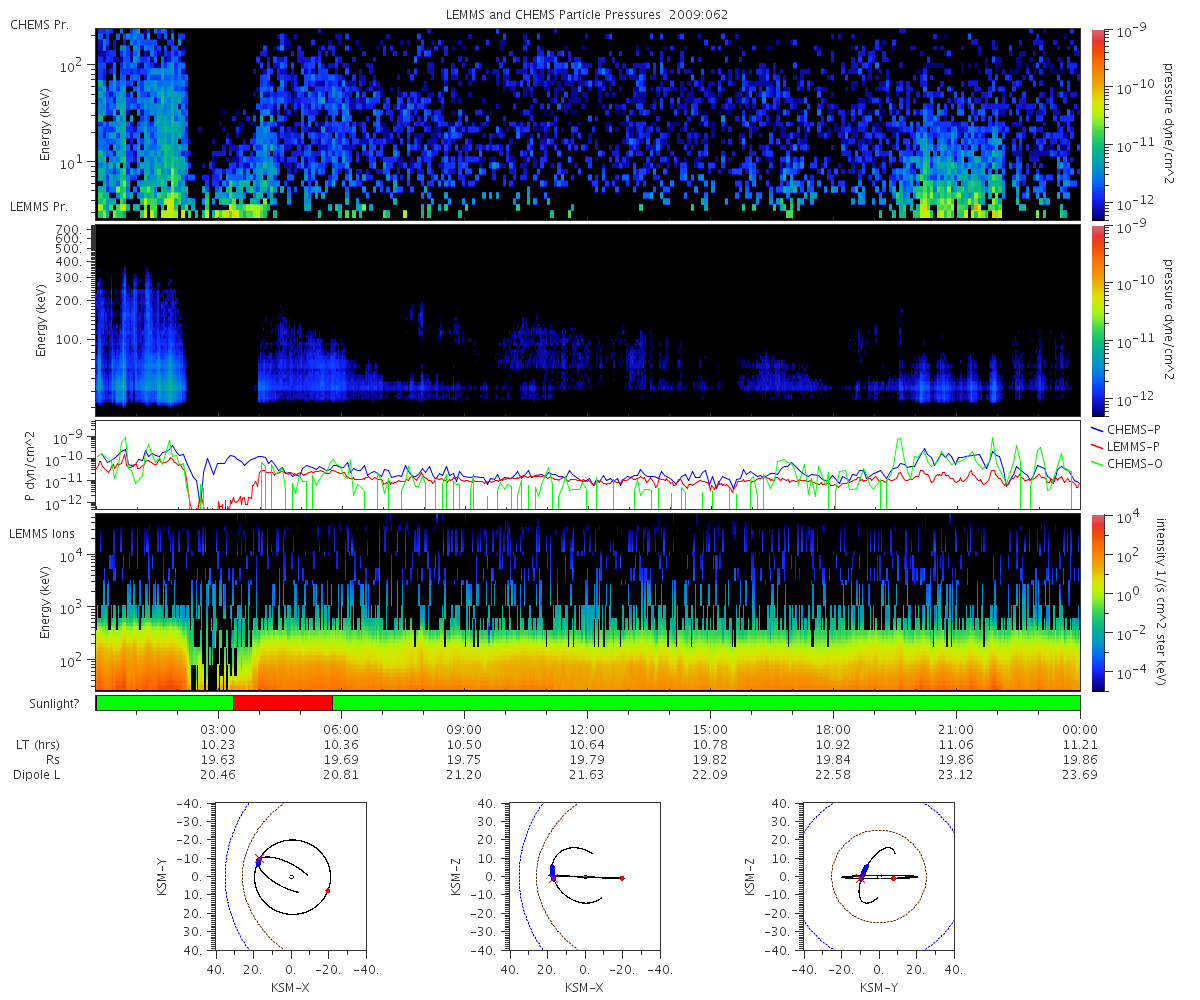This screenshot has width=1200, height=1000.
Task: Click the top CHEMS pressure color bar
Action: pyautogui.click(x=1097, y=123)
